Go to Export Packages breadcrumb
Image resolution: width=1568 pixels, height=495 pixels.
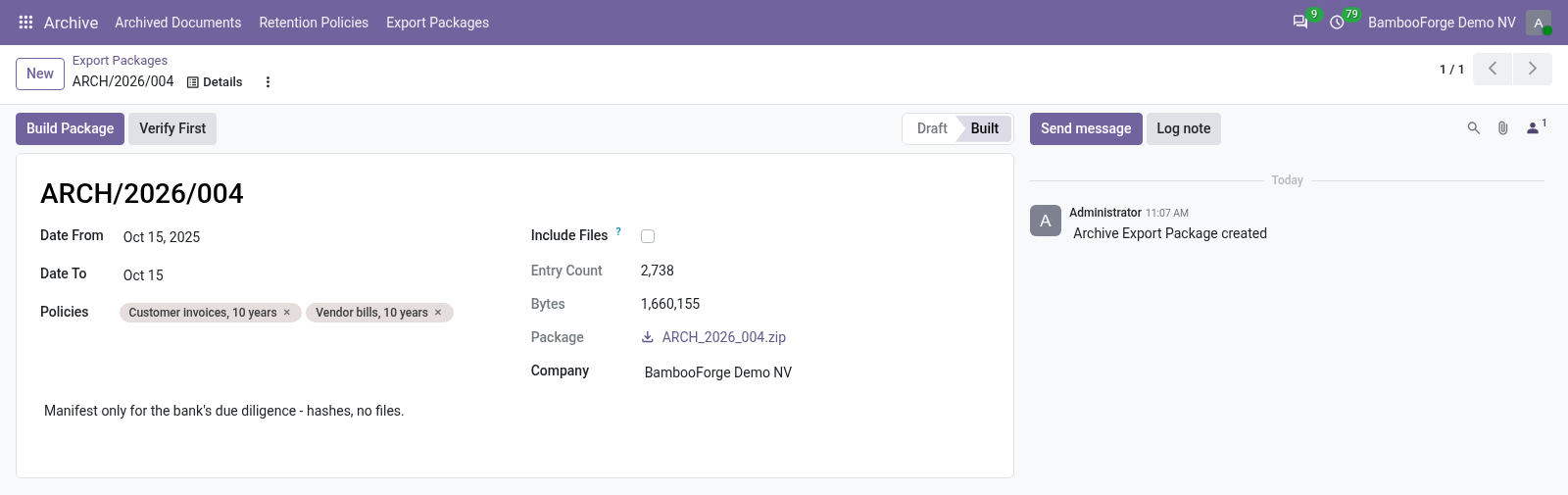click(120, 61)
